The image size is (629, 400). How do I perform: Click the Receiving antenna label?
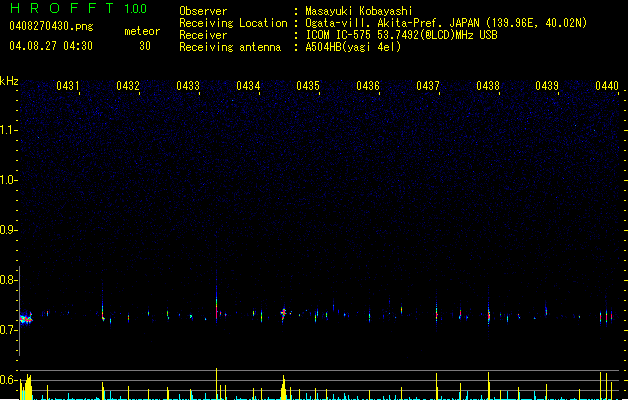click(x=230, y=47)
